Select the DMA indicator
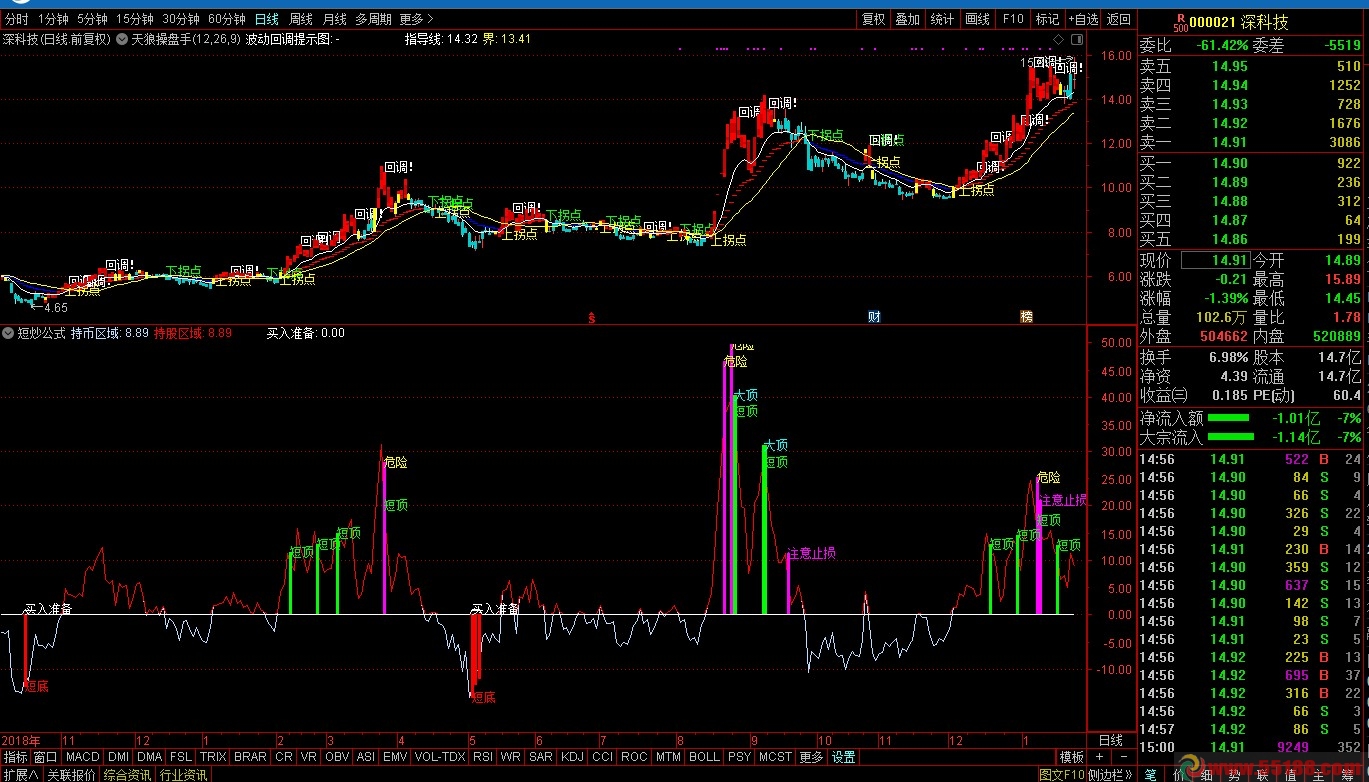The height and width of the screenshot is (782, 1369). (150, 757)
